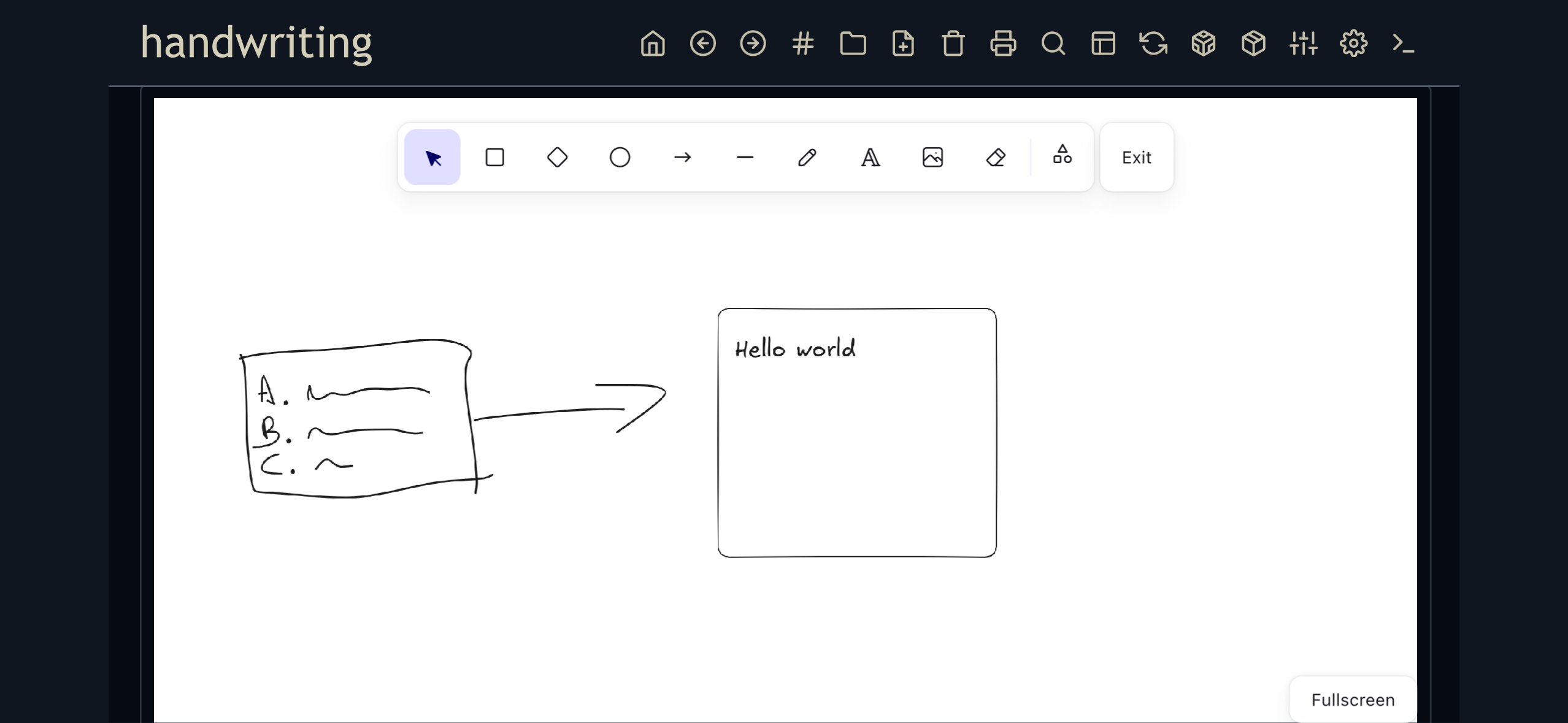This screenshot has width=1568, height=723.
Task: Click the Hello world text box
Action: click(795, 349)
